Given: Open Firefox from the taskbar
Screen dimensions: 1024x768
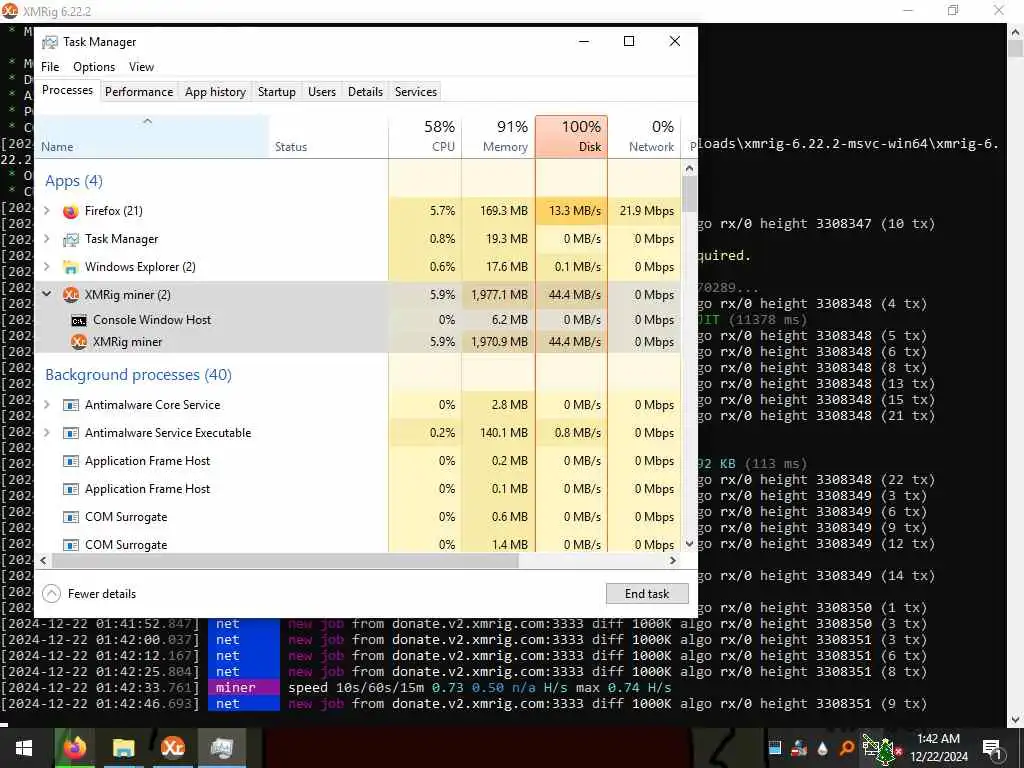Looking at the screenshot, I should [x=74, y=748].
